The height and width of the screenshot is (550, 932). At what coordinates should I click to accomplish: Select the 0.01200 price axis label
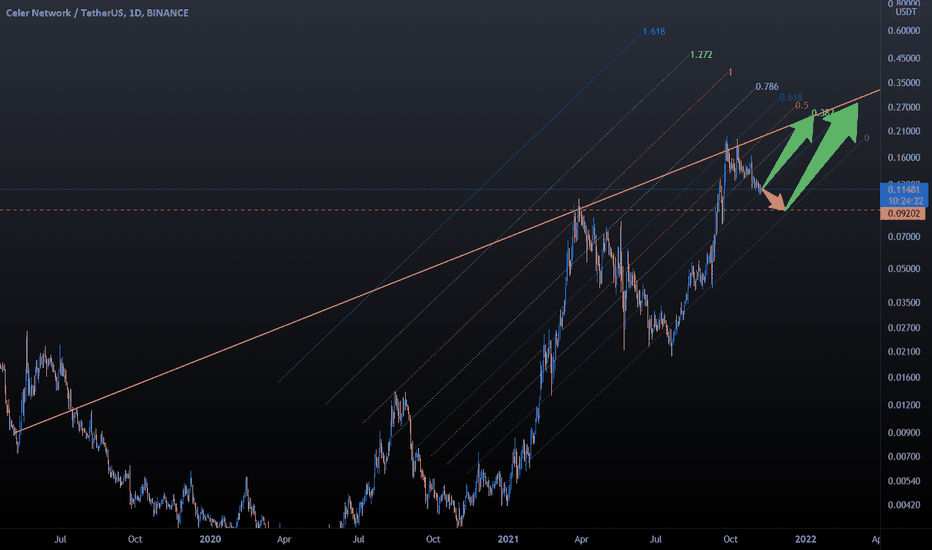coord(903,405)
